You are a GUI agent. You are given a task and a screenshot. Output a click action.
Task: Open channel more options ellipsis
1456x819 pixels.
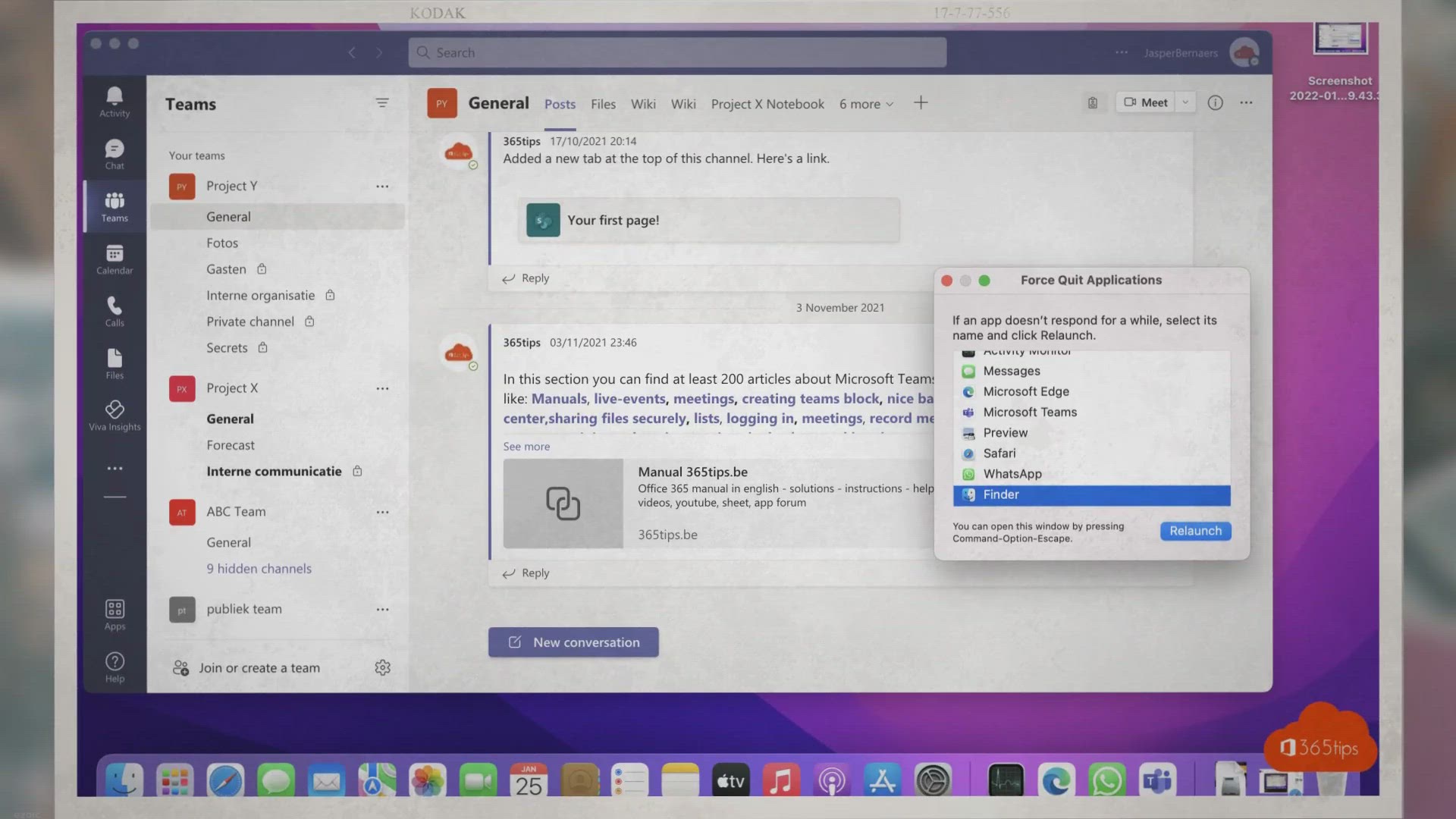tap(1246, 102)
